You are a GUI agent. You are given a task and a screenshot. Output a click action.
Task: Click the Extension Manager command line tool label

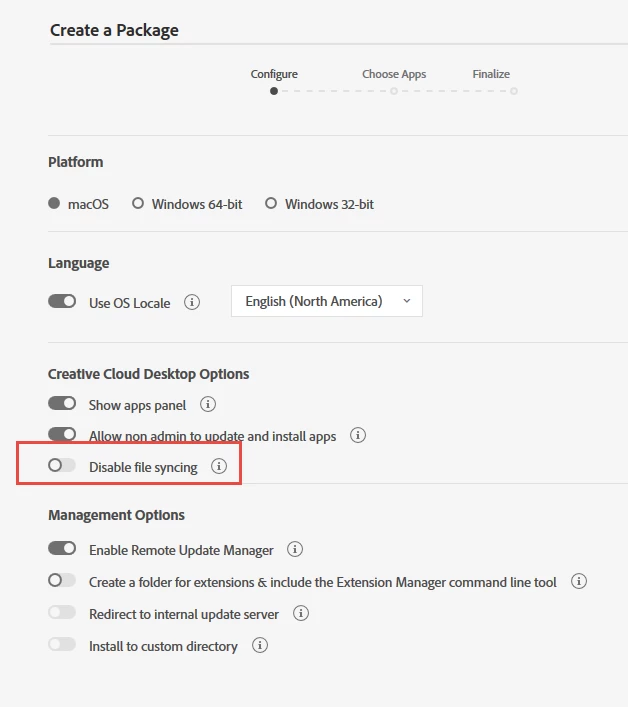coord(323,583)
